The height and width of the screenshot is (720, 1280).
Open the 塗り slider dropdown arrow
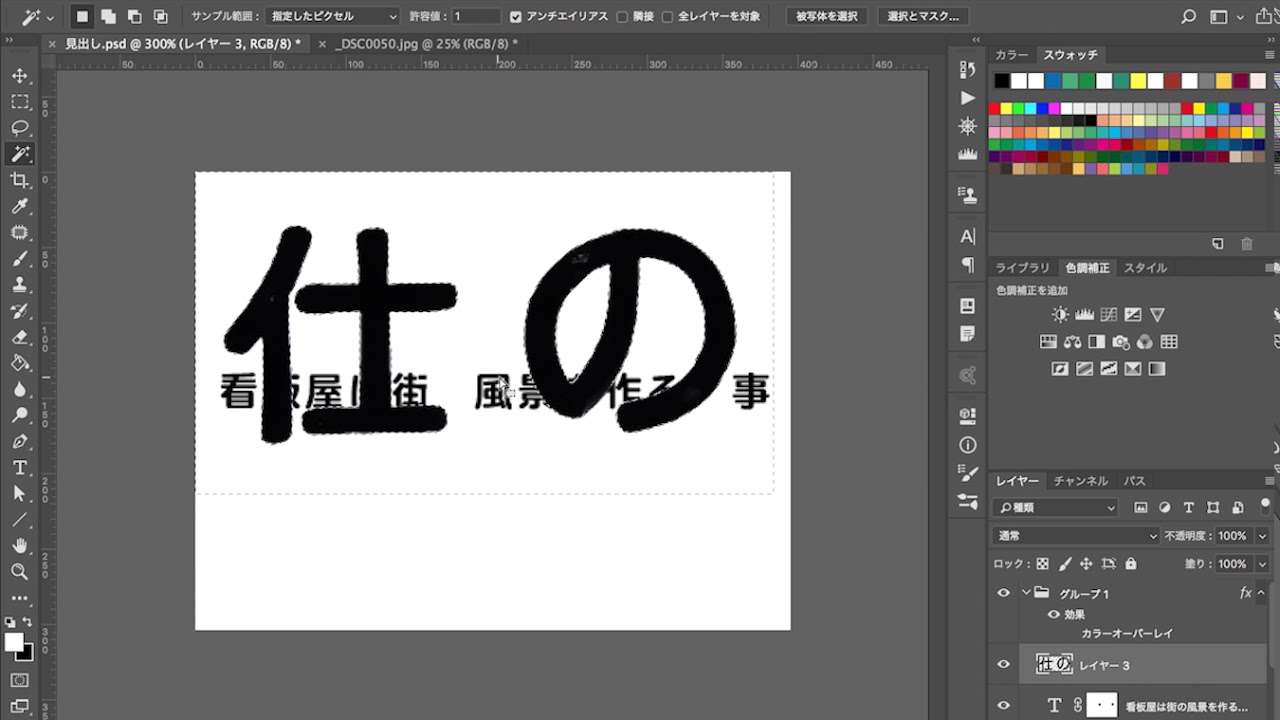(1262, 564)
